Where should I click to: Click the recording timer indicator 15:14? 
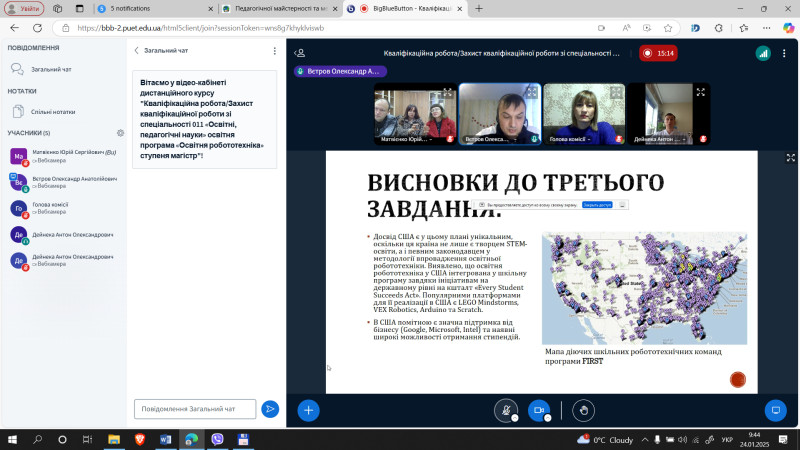click(x=659, y=53)
